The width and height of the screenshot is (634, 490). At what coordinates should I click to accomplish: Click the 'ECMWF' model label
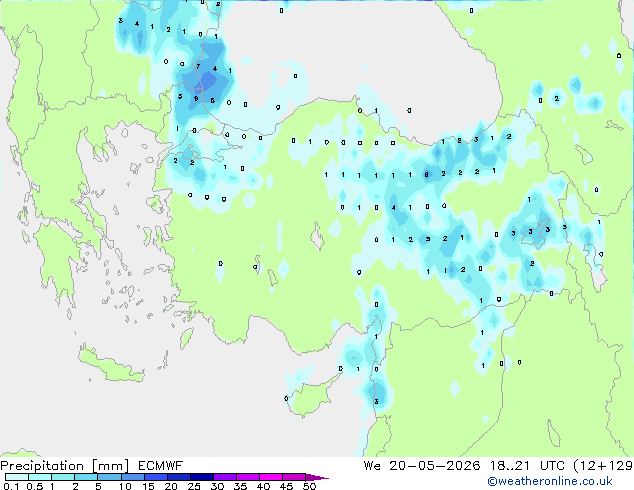pos(161,466)
